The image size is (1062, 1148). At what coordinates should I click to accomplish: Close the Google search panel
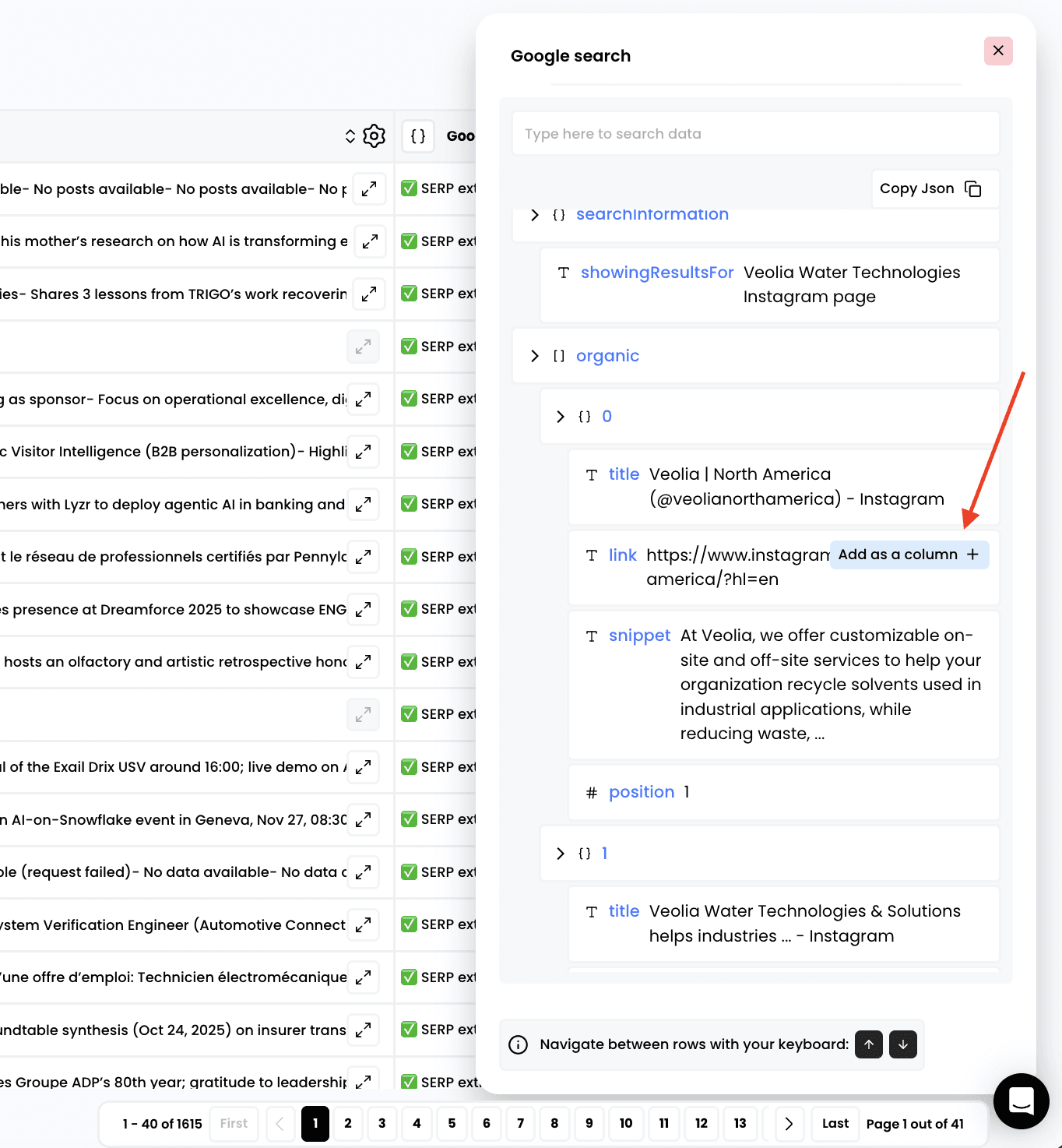pos(998,51)
